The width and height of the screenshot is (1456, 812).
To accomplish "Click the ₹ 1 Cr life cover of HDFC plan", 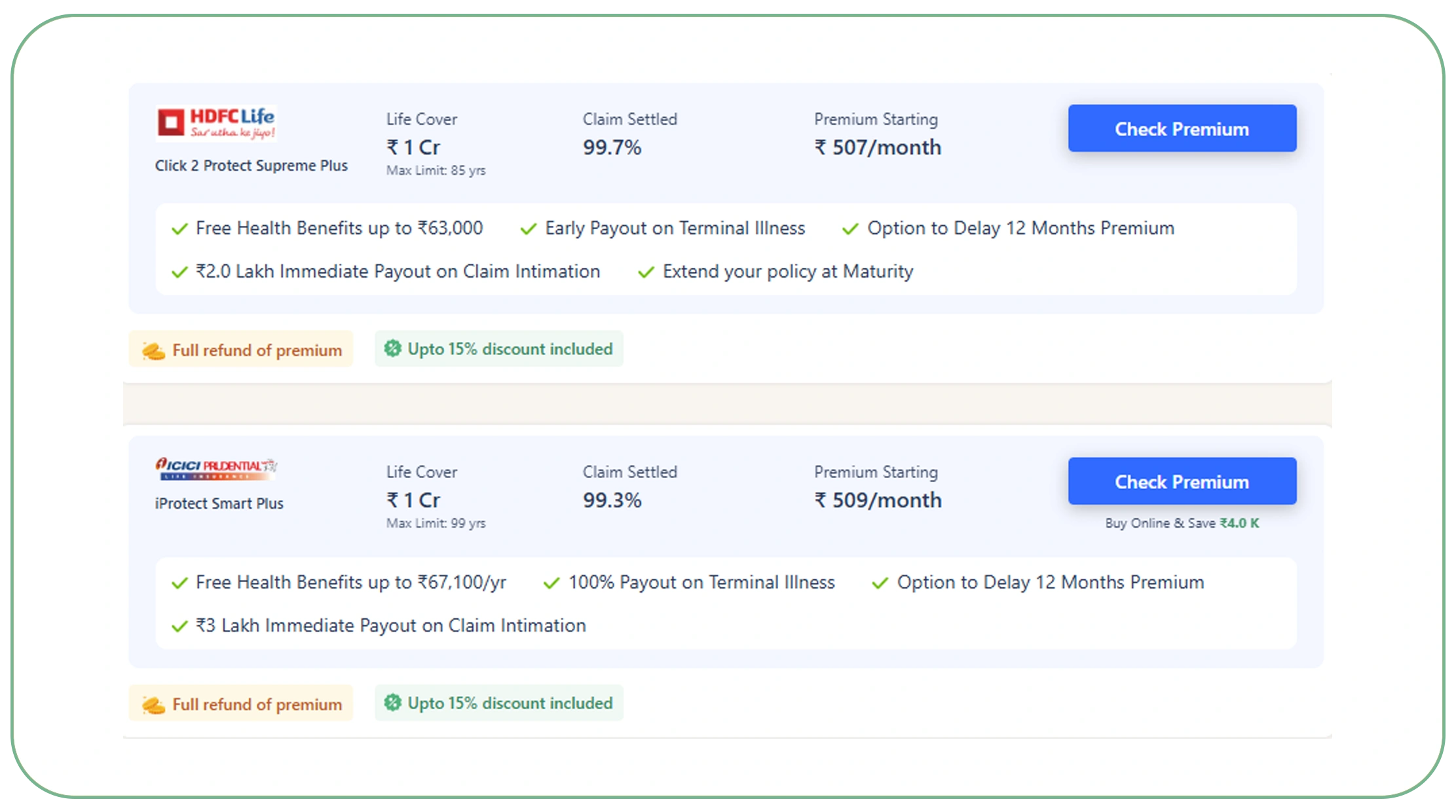I will (413, 147).
